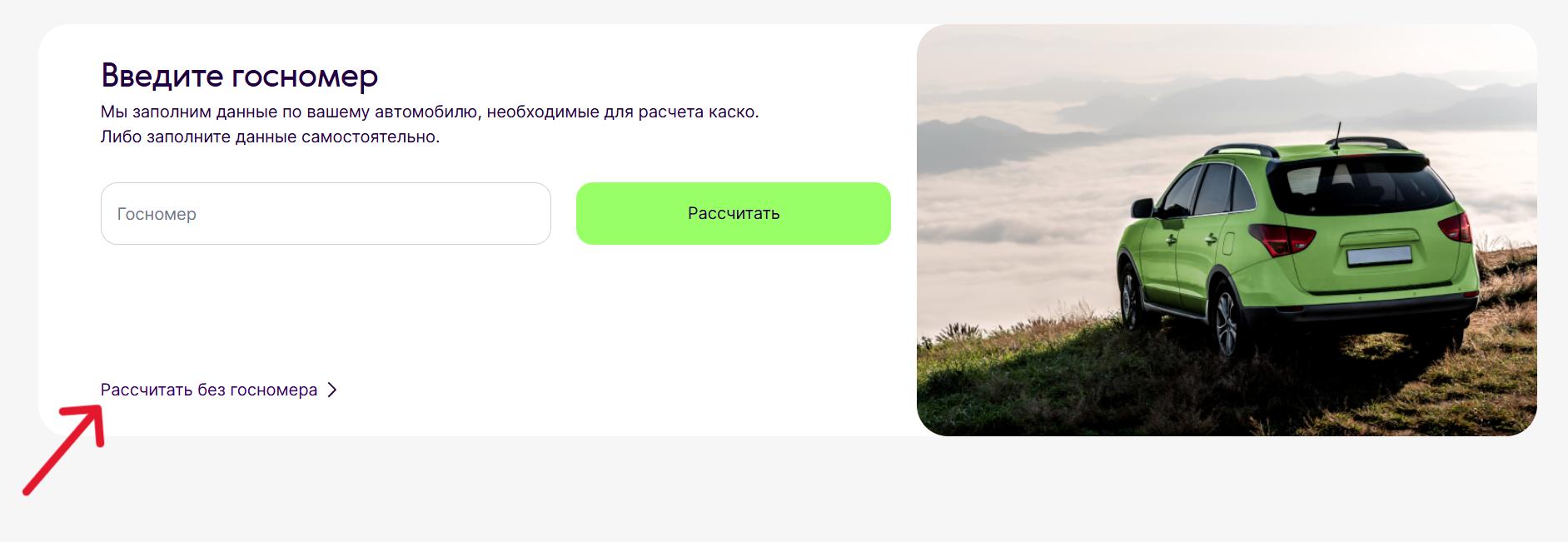Select the Введите госномер heading
Screen dimensions: 1568x542
point(240,76)
